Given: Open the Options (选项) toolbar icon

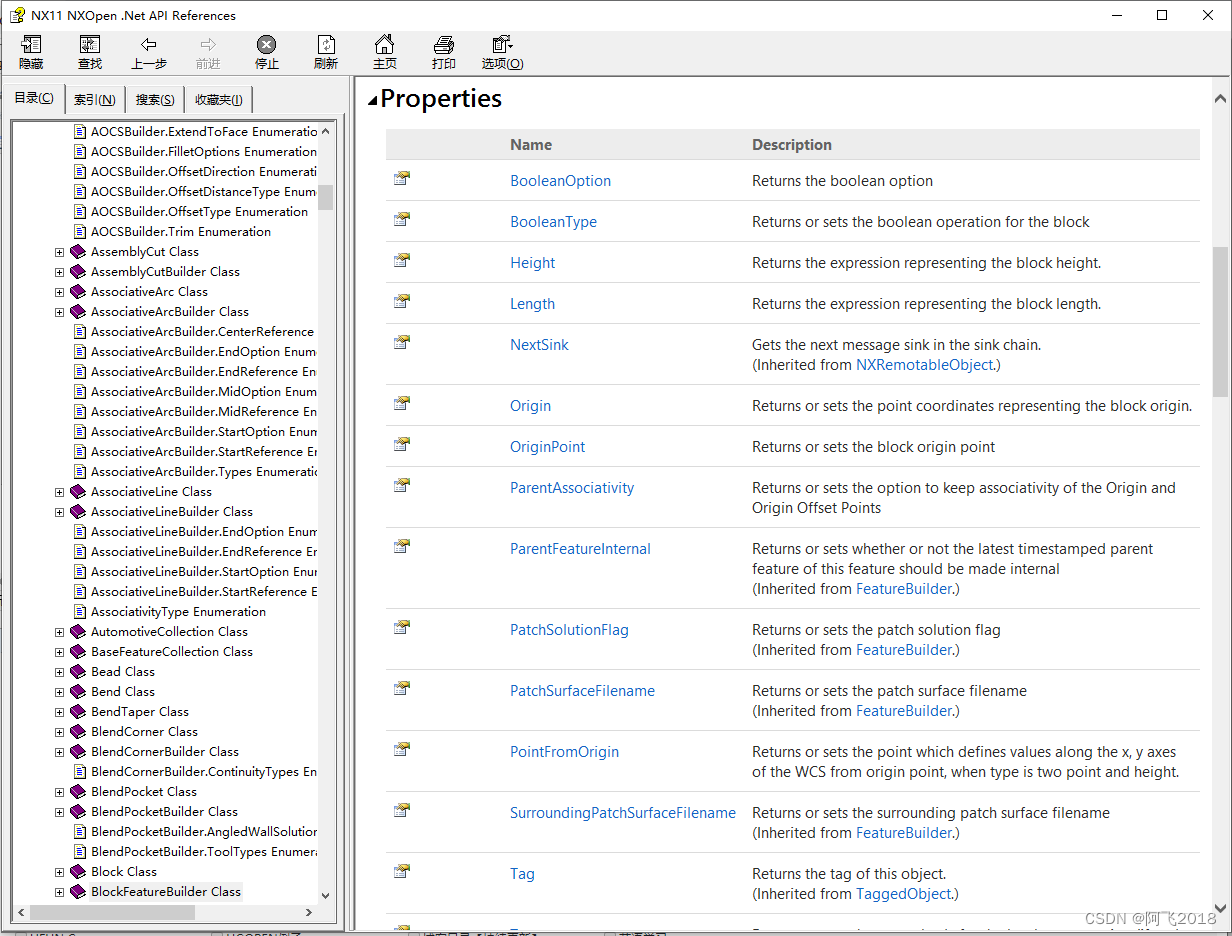Looking at the screenshot, I should coord(502,45).
